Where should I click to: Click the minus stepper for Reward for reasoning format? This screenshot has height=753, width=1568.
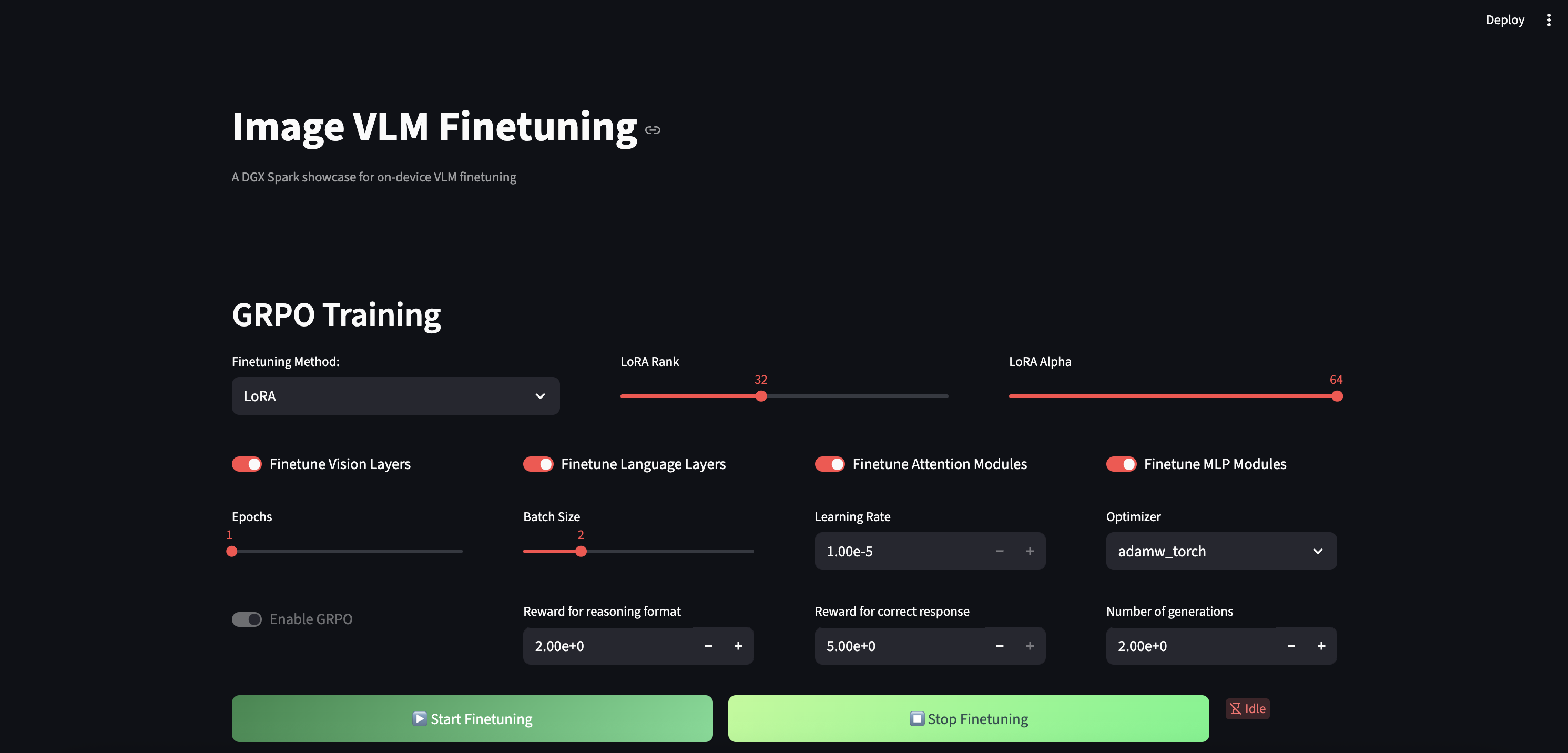[x=708, y=646]
